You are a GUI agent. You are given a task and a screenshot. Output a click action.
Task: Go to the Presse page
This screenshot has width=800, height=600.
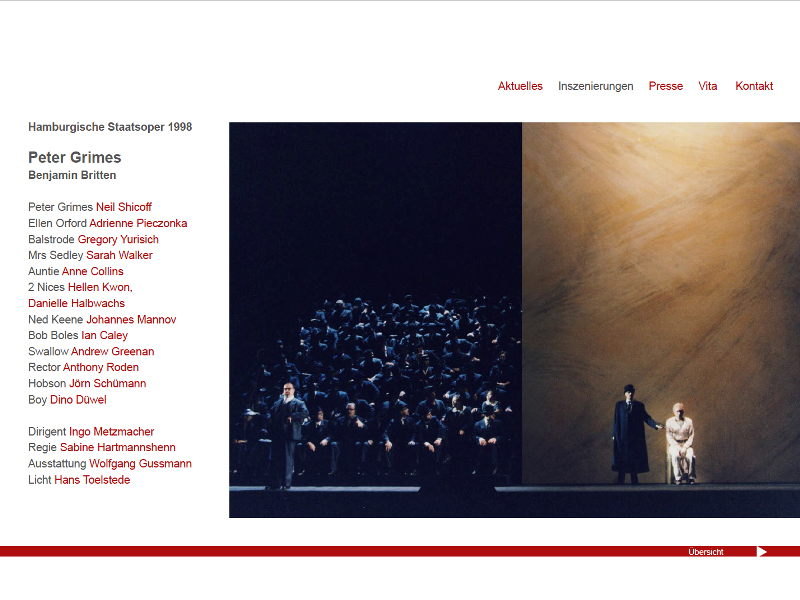tap(665, 86)
